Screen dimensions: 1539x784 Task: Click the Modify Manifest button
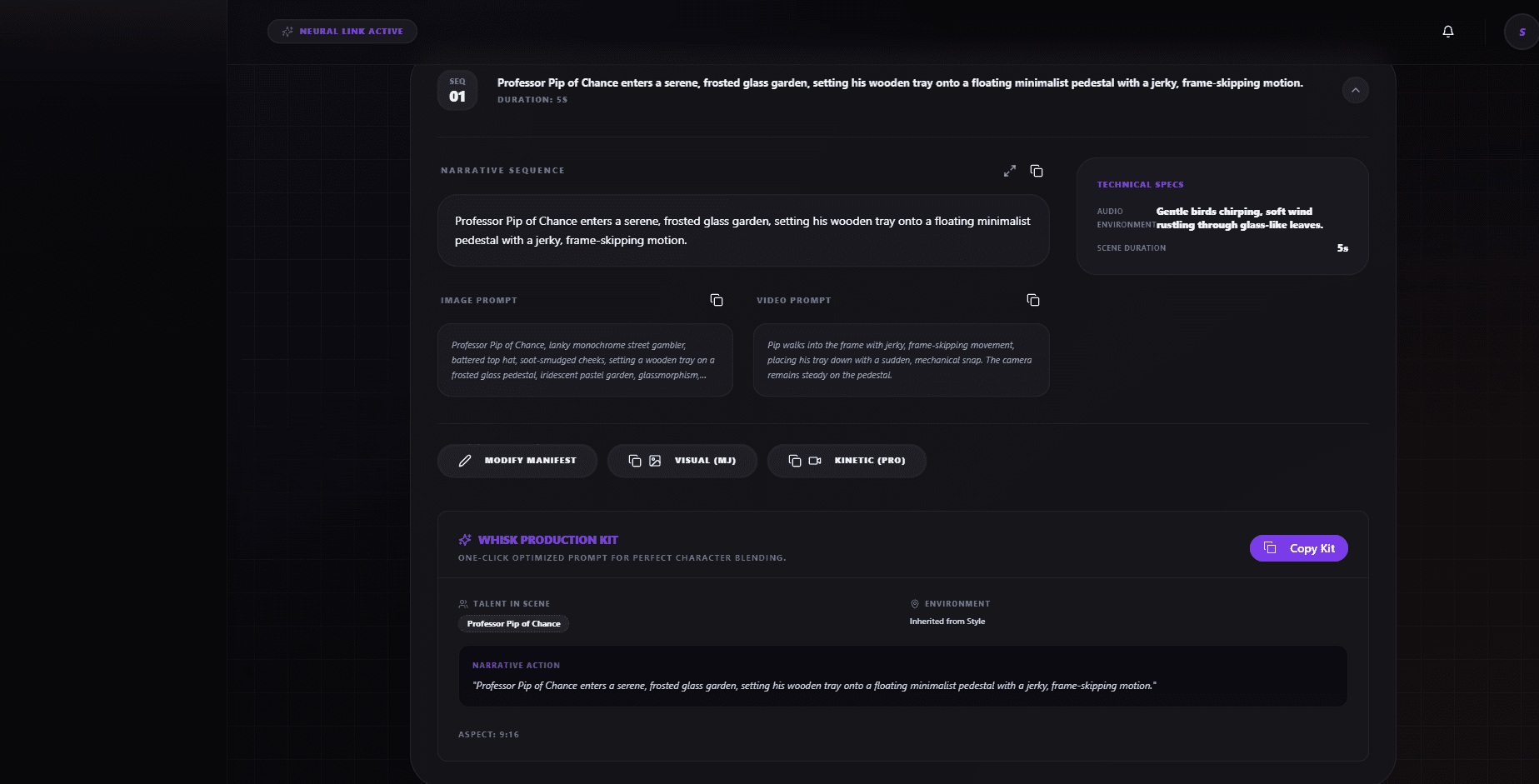click(x=517, y=461)
